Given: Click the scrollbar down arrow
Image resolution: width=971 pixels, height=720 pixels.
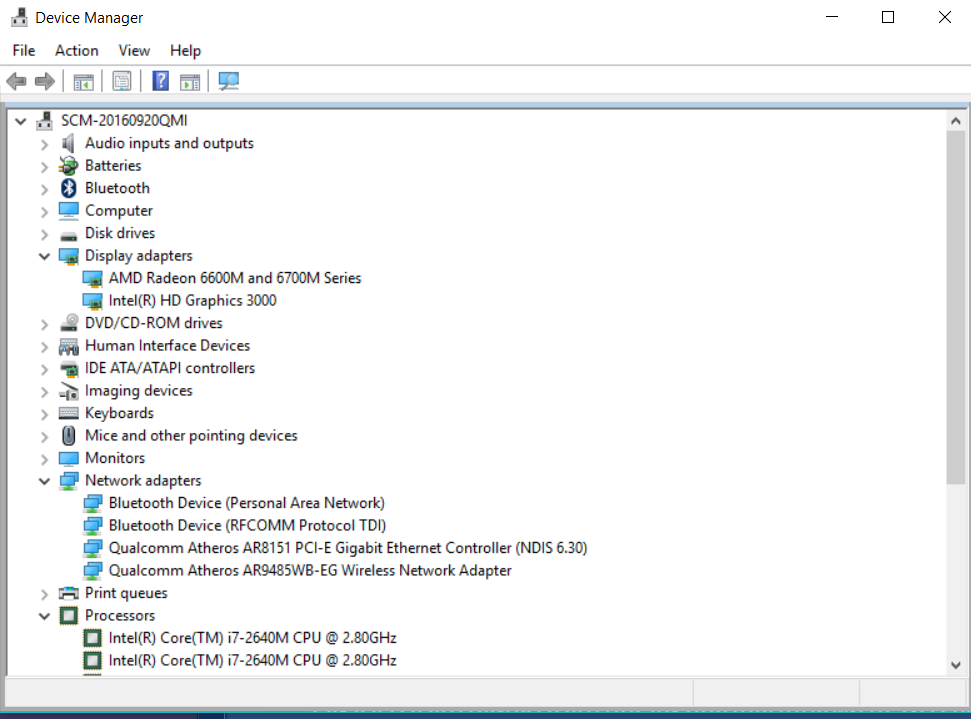Looking at the screenshot, I should (x=956, y=665).
